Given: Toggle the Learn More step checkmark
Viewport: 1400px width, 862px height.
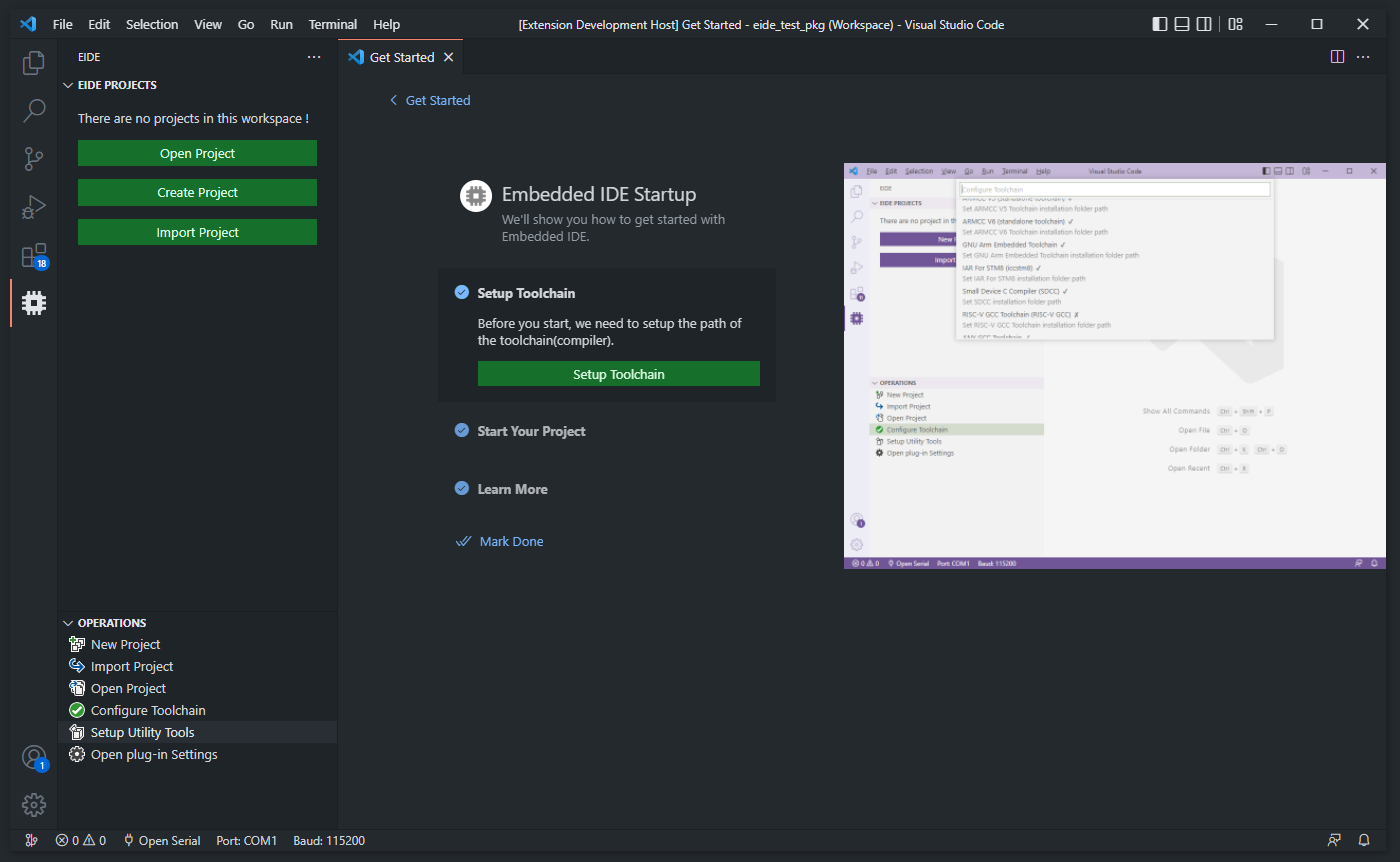Looking at the screenshot, I should pyautogui.click(x=461, y=488).
